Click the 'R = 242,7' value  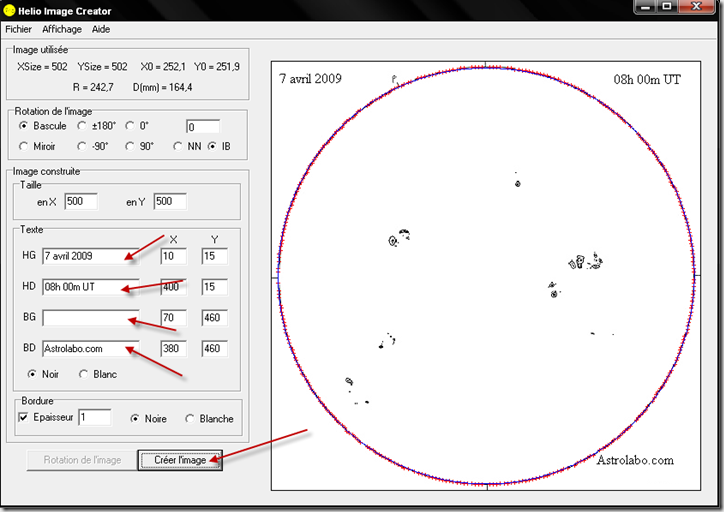pyautogui.click(x=93, y=87)
